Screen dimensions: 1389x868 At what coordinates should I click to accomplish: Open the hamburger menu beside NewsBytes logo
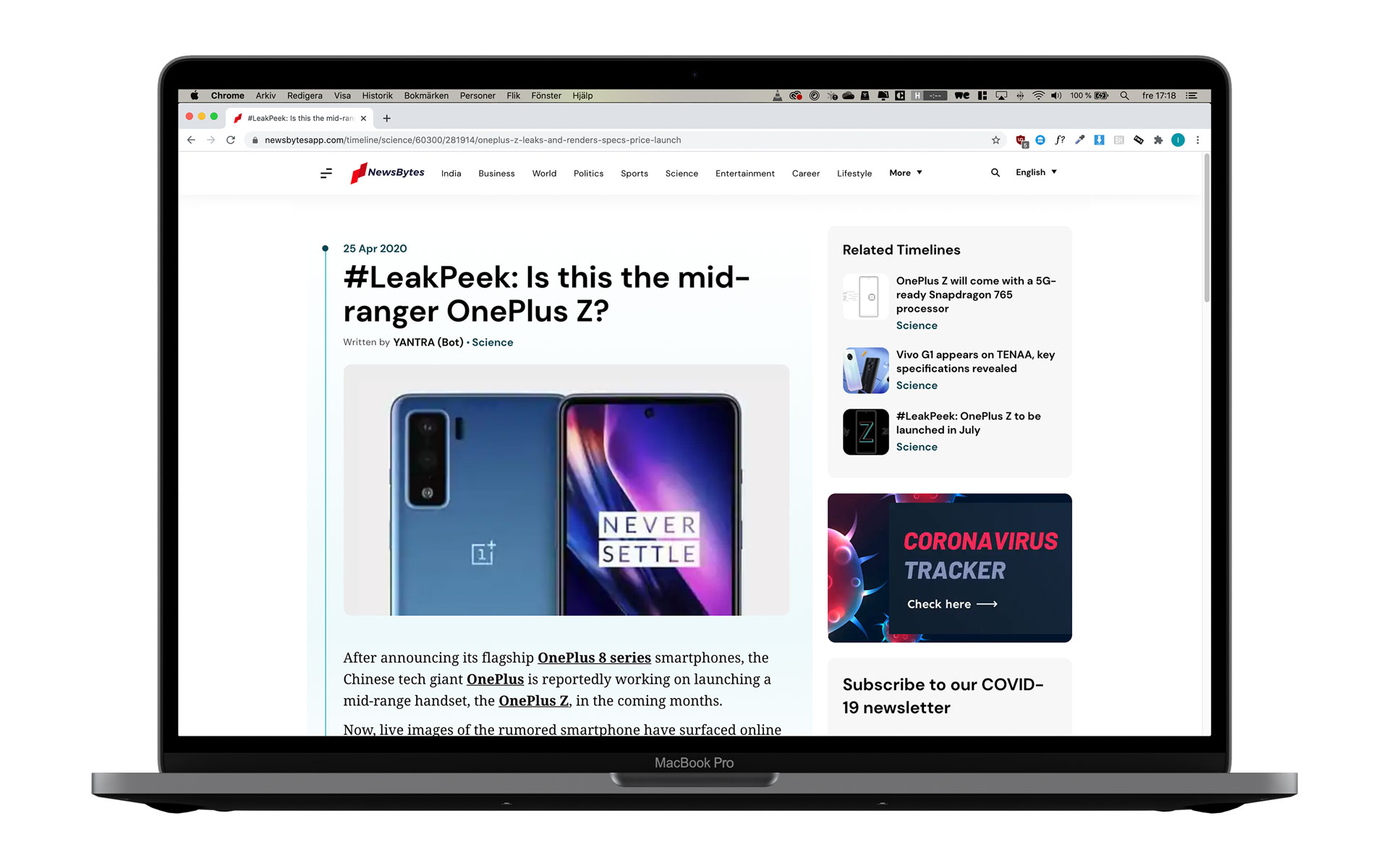point(326,173)
